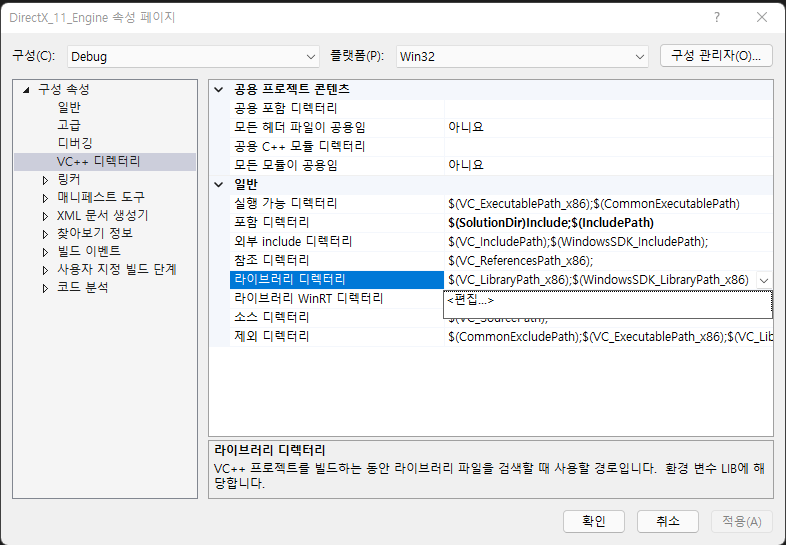Click 아니요 value for 모든 모듈이 공용임
Screen dimensions: 786x545
pos(466,165)
